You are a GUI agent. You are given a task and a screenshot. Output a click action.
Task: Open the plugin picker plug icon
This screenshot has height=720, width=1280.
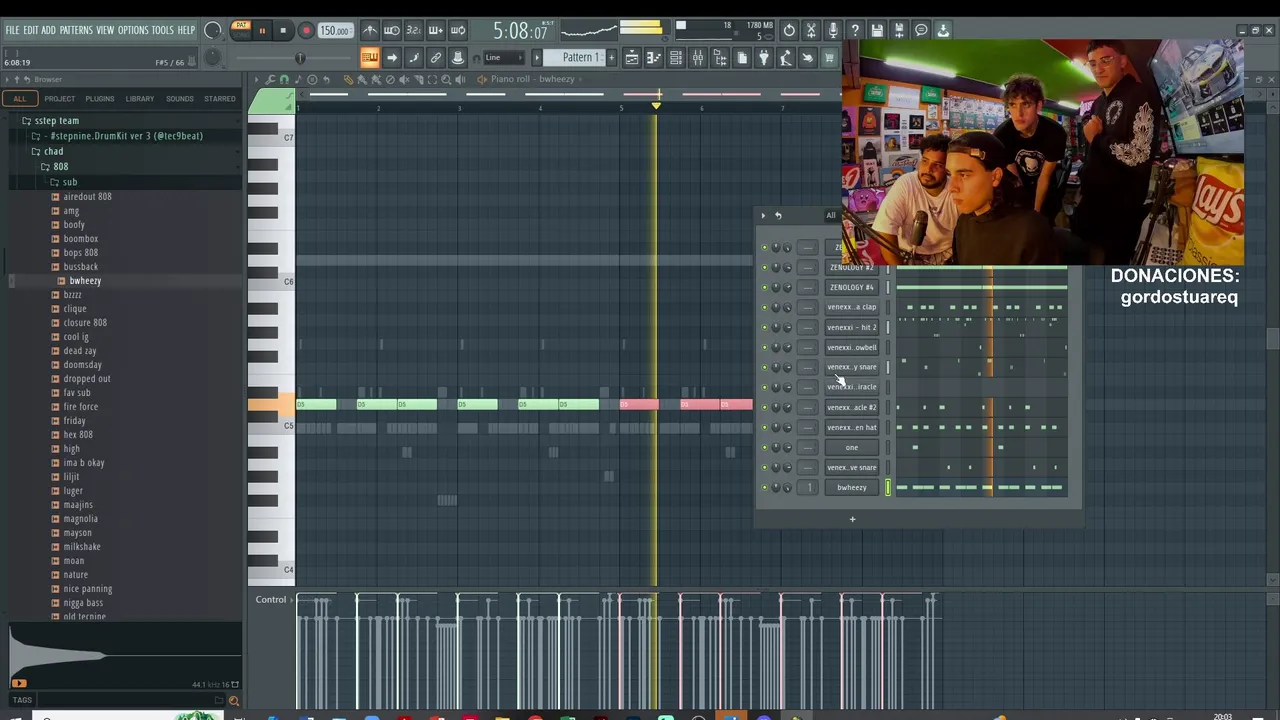764,58
